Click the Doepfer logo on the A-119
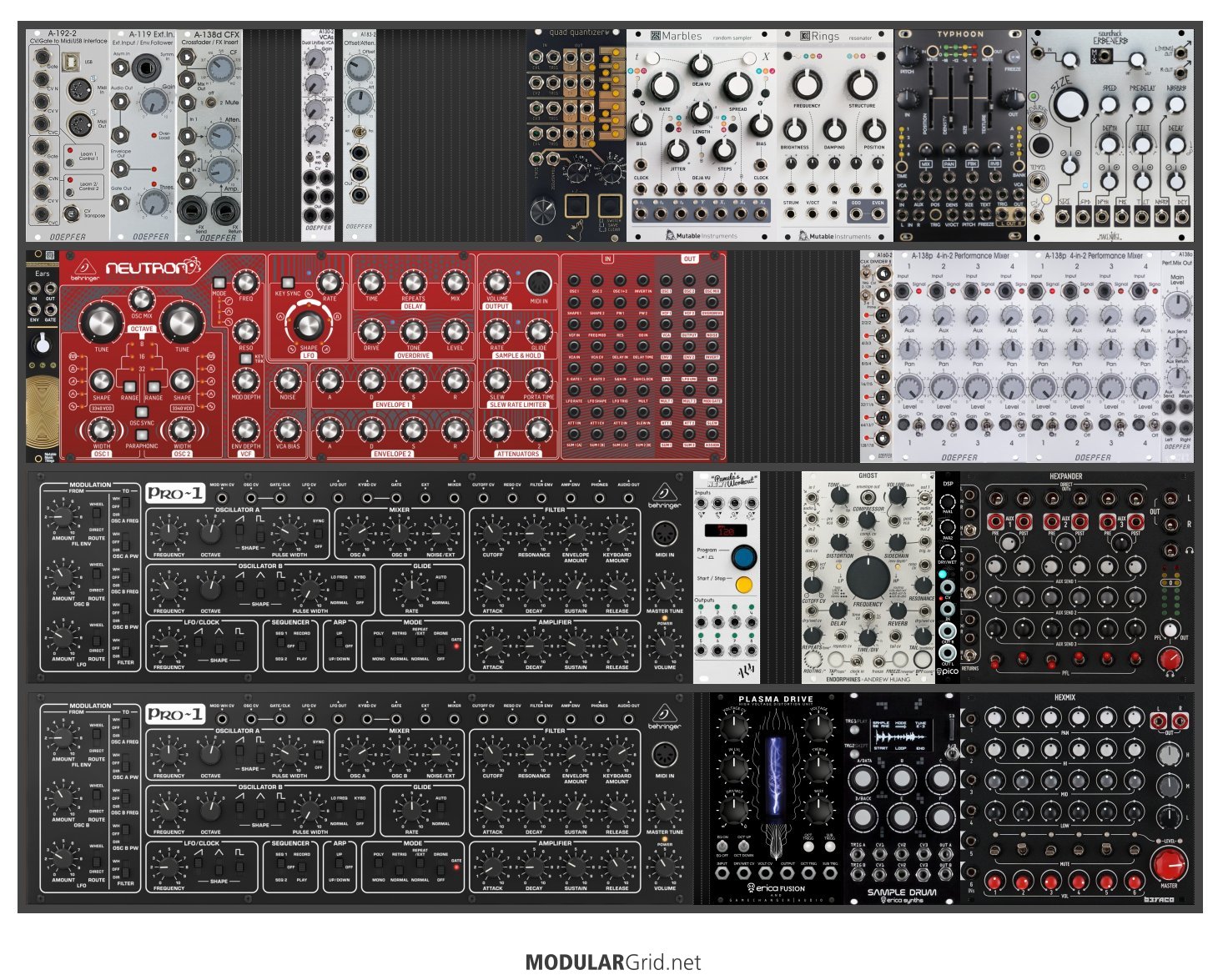The height and width of the screenshot is (980, 1228). pyautogui.click(x=151, y=236)
